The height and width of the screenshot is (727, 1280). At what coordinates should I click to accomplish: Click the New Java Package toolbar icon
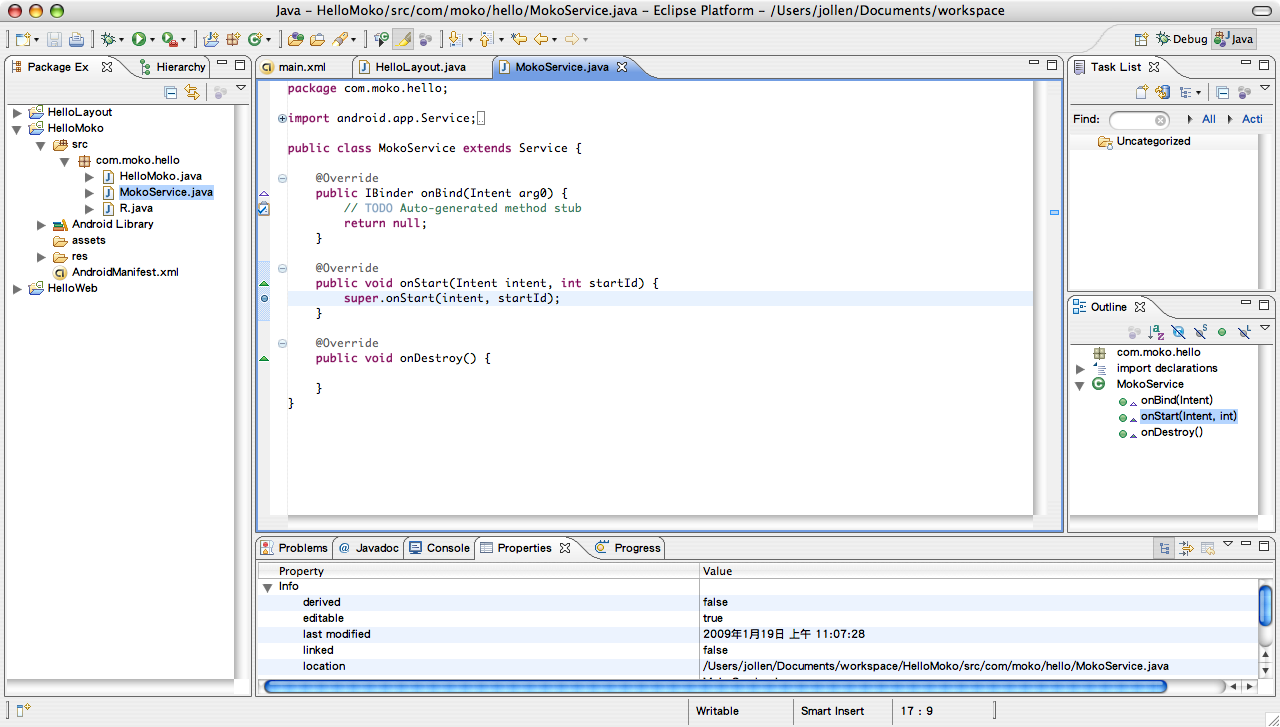pyautogui.click(x=233, y=39)
